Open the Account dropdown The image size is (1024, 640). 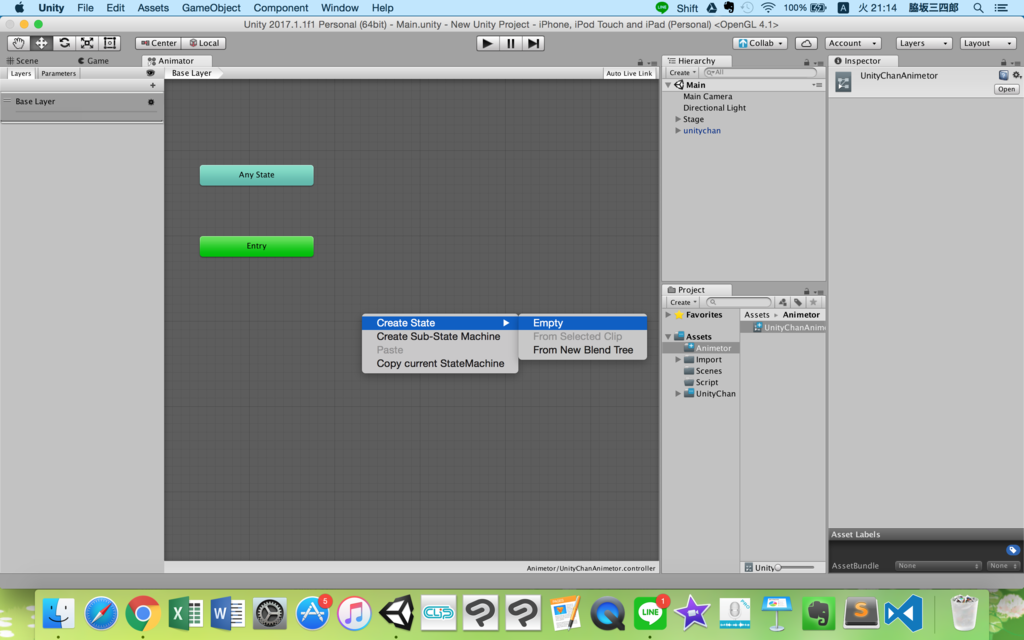(852, 43)
